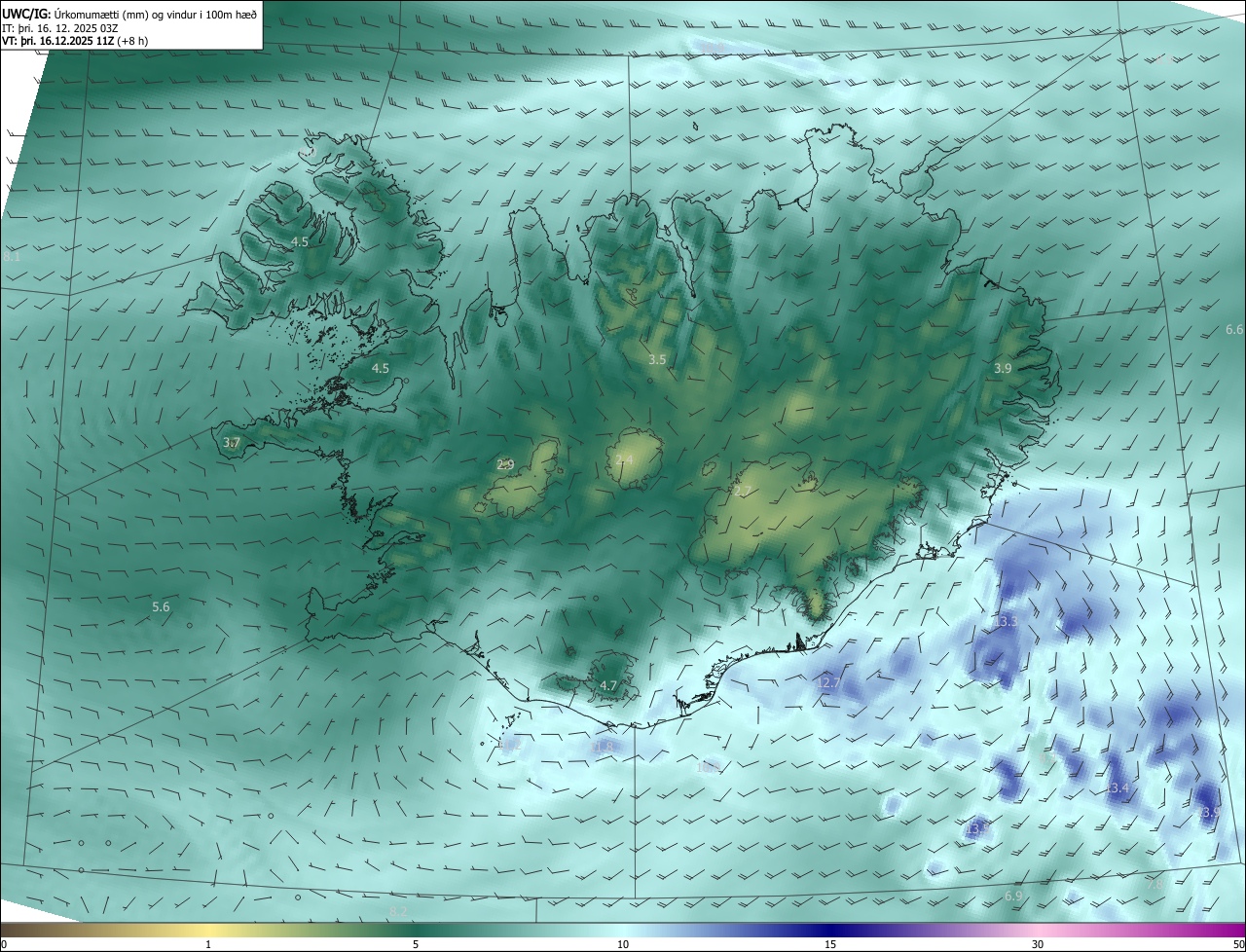The height and width of the screenshot is (952, 1246).
Task: Click the 13.5 value on the isolated blue spot
Action: coord(978,828)
